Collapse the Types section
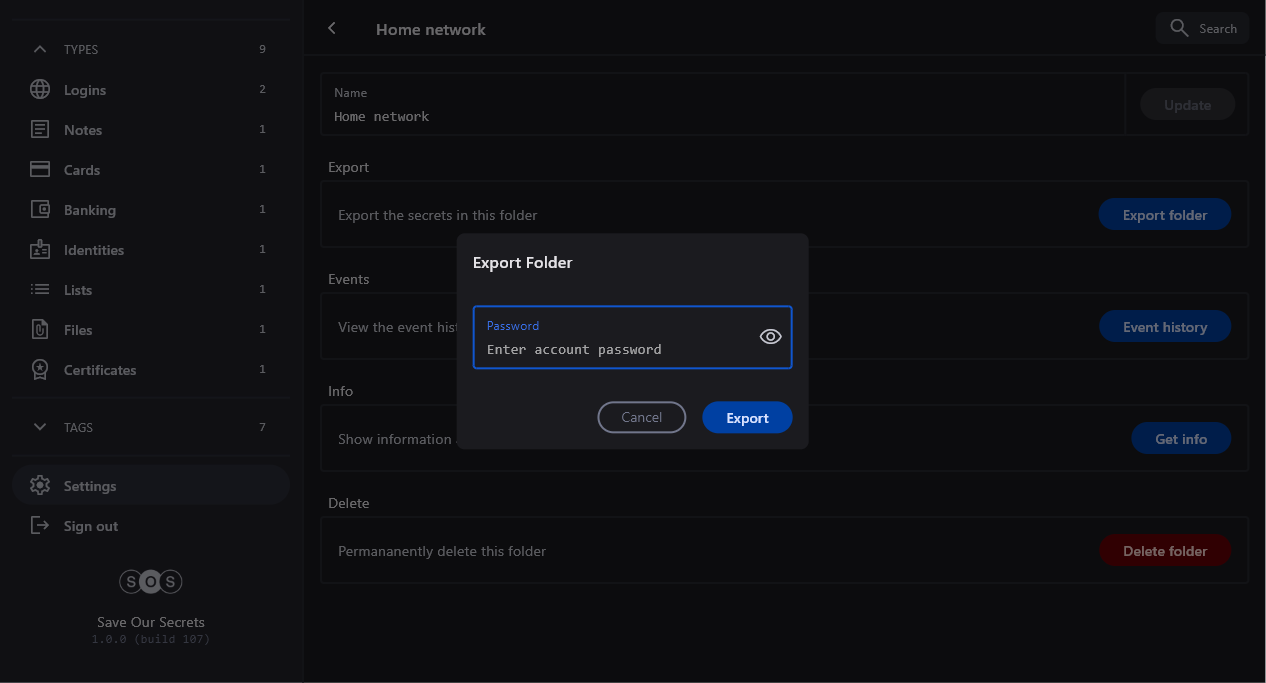The image size is (1266, 683). tap(40, 49)
